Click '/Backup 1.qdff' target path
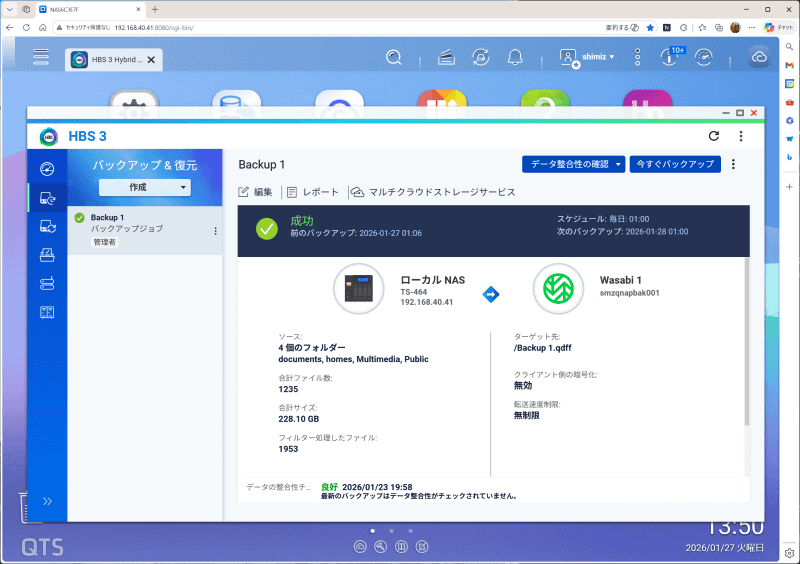 coord(542,348)
